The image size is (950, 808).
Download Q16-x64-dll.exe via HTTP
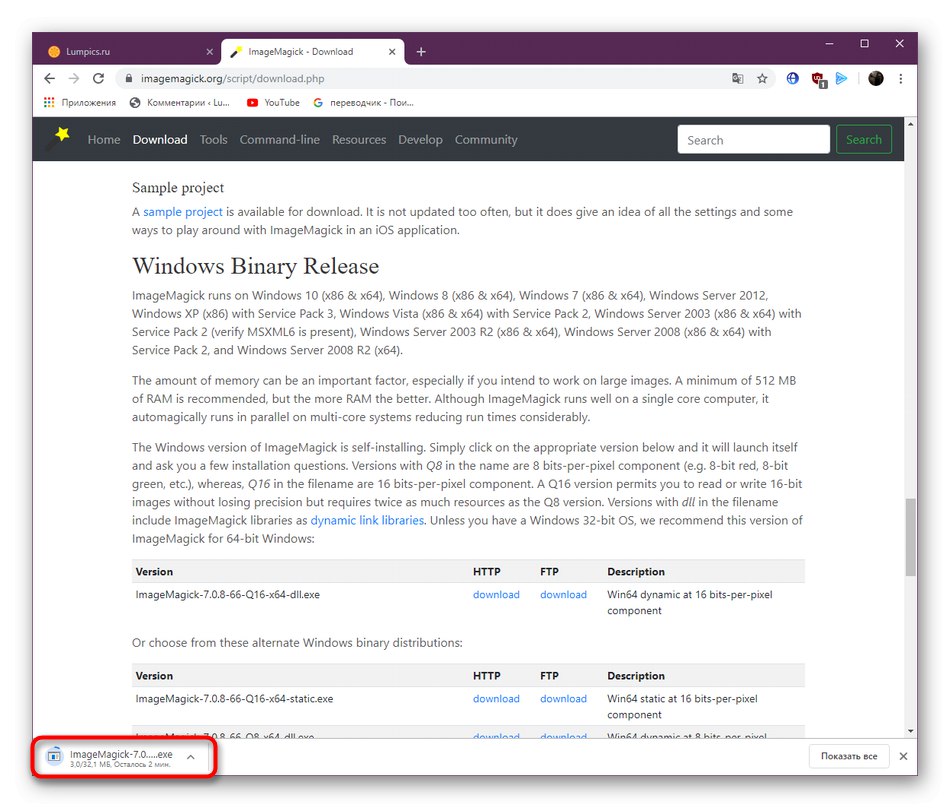click(496, 594)
